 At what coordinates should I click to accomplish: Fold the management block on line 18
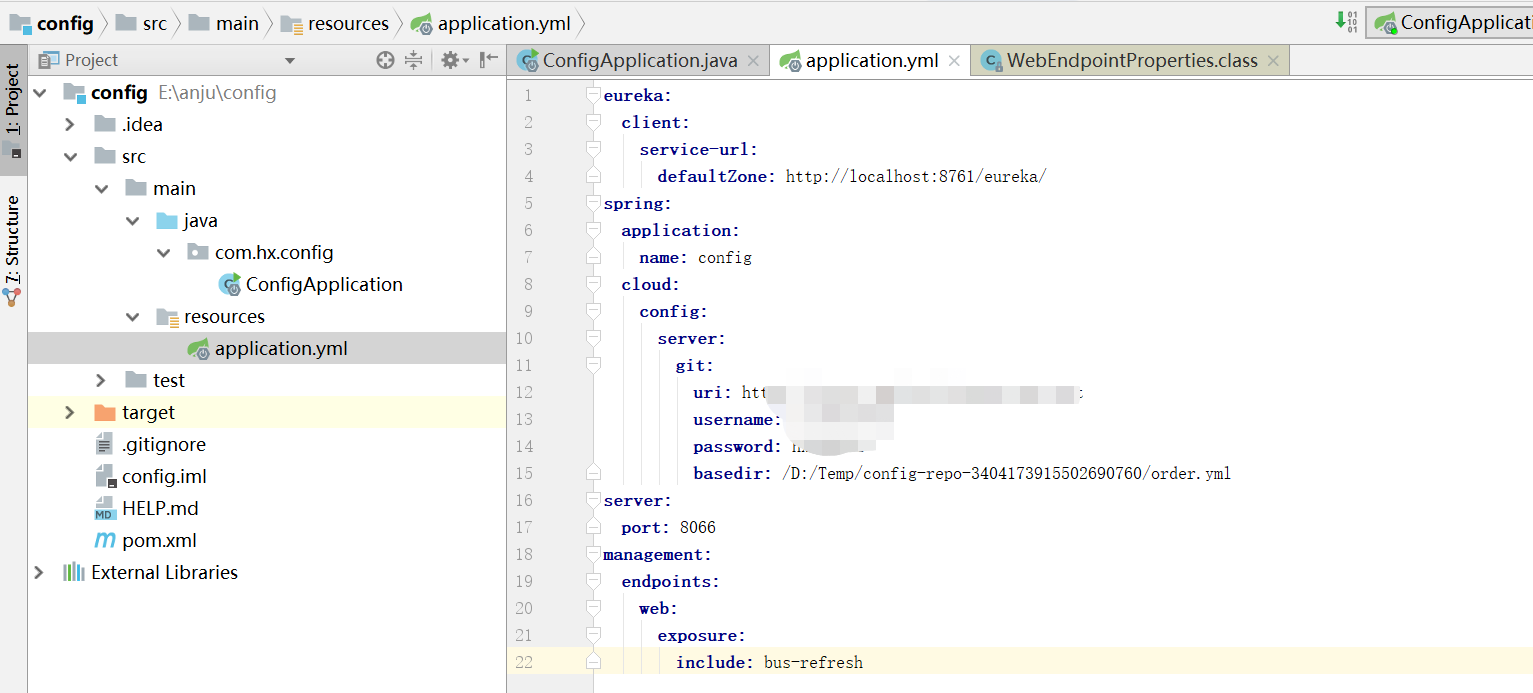pyautogui.click(x=593, y=554)
